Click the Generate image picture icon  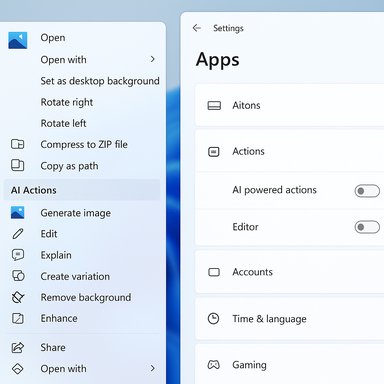point(18,212)
